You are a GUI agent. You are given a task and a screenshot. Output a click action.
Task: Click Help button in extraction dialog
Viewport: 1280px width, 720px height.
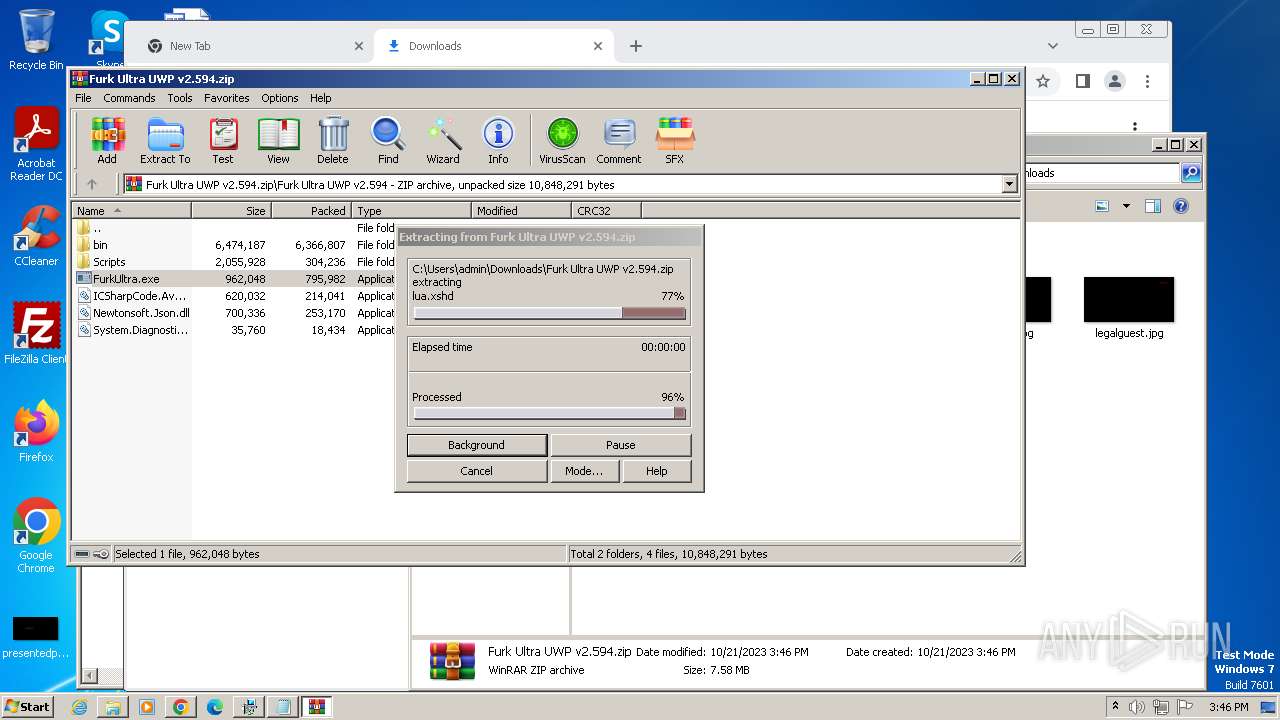pyautogui.click(x=656, y=471)
